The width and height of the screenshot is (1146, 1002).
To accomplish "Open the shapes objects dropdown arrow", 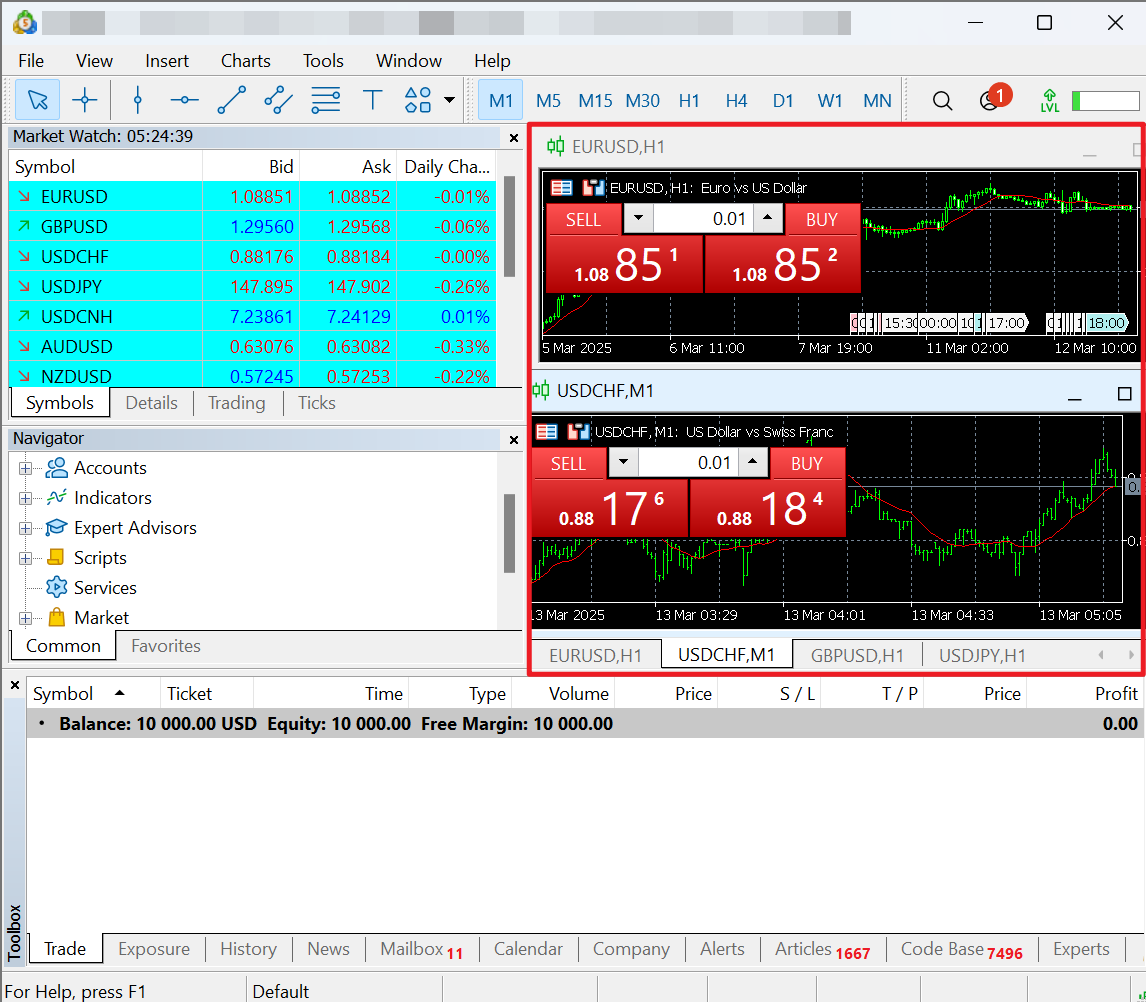I will [x=449, y=100].
